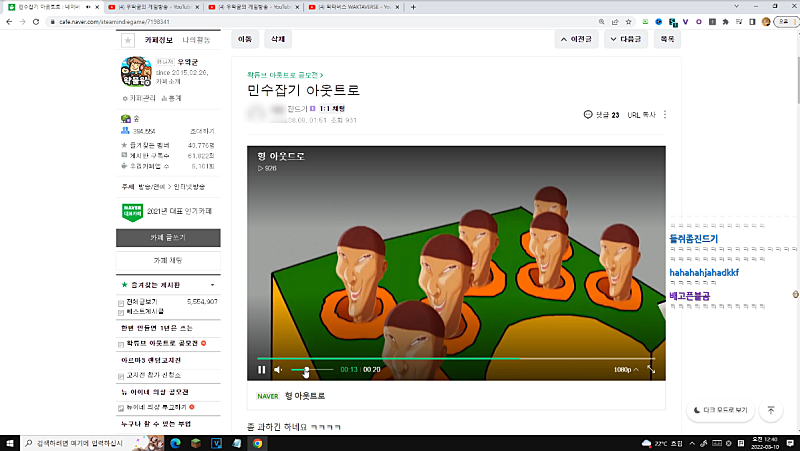
Task: Bookmark this page with the star icon
Action: (x=629, y=22)
